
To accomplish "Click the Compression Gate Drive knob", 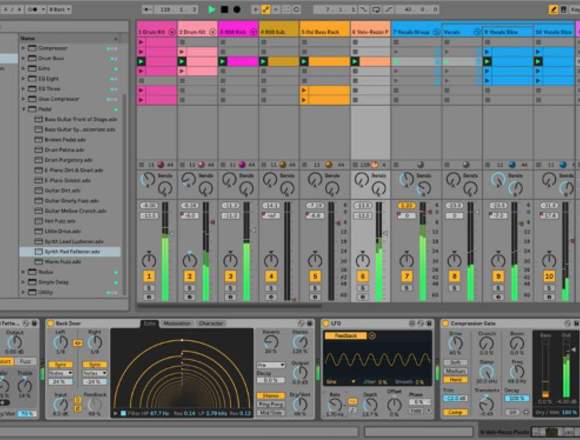I will (455, 343).
